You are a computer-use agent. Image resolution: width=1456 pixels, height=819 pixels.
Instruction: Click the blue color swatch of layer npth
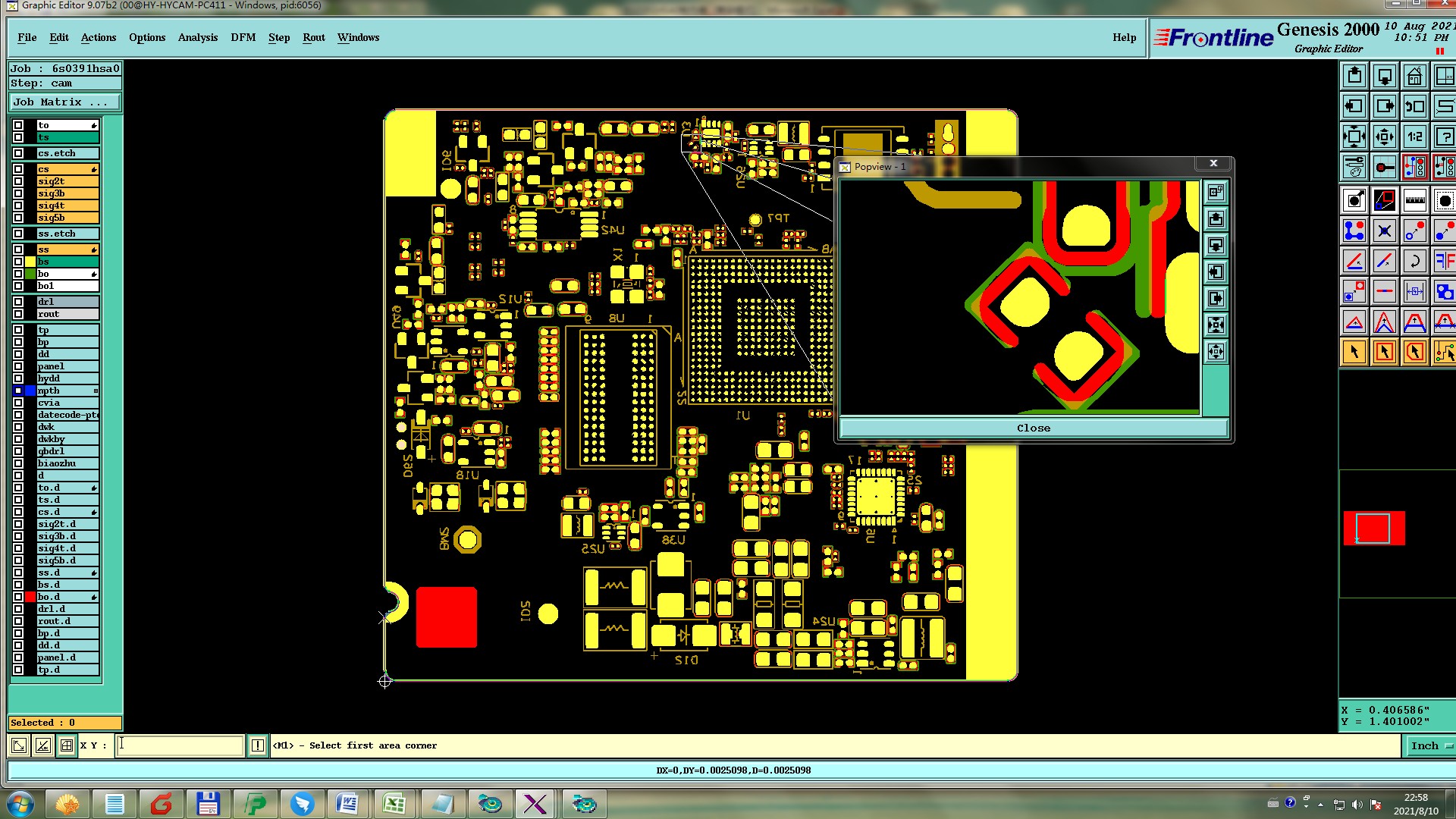30,391
